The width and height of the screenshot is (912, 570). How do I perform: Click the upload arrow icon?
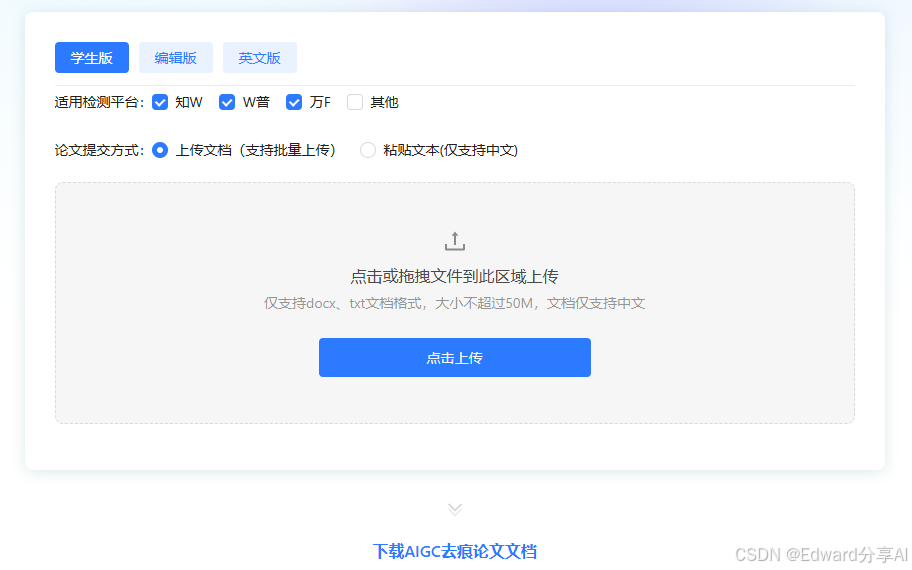click(455, 241)
